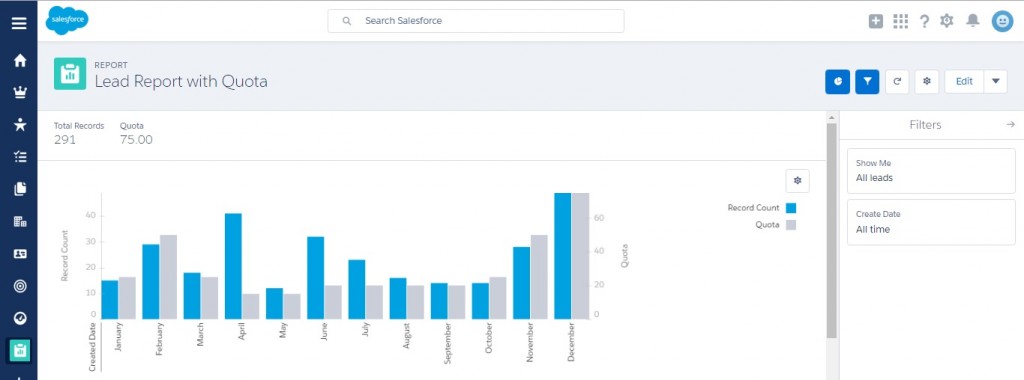Open the App Launcher grid icon
1024x380 pixels.
point(901,22)
